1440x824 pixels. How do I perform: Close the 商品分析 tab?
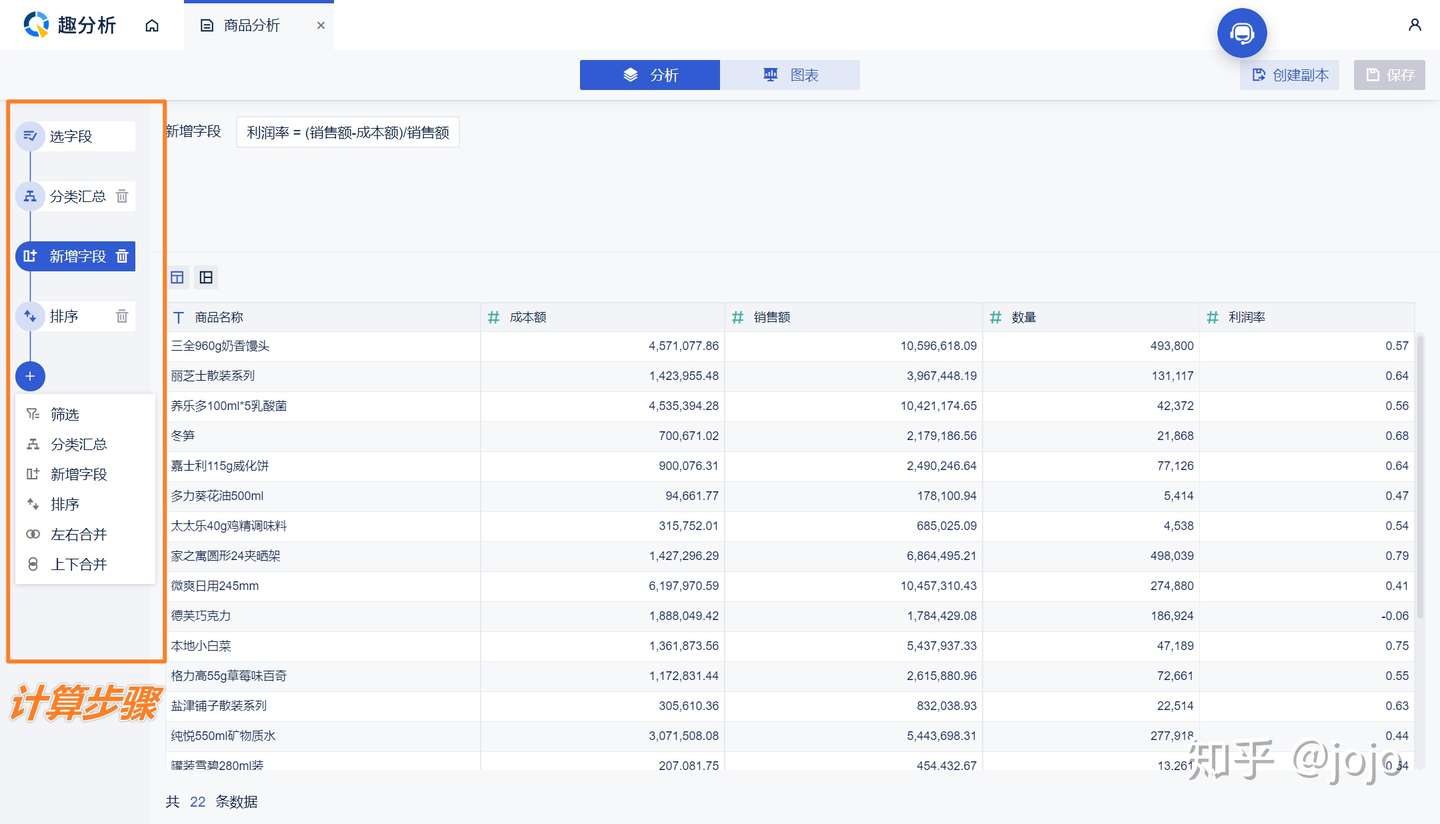321,25
